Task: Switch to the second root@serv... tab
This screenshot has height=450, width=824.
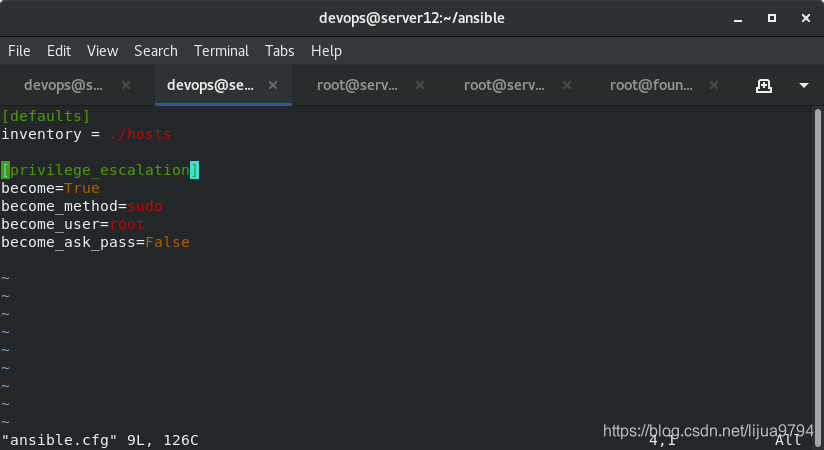Action: point(504,85)
